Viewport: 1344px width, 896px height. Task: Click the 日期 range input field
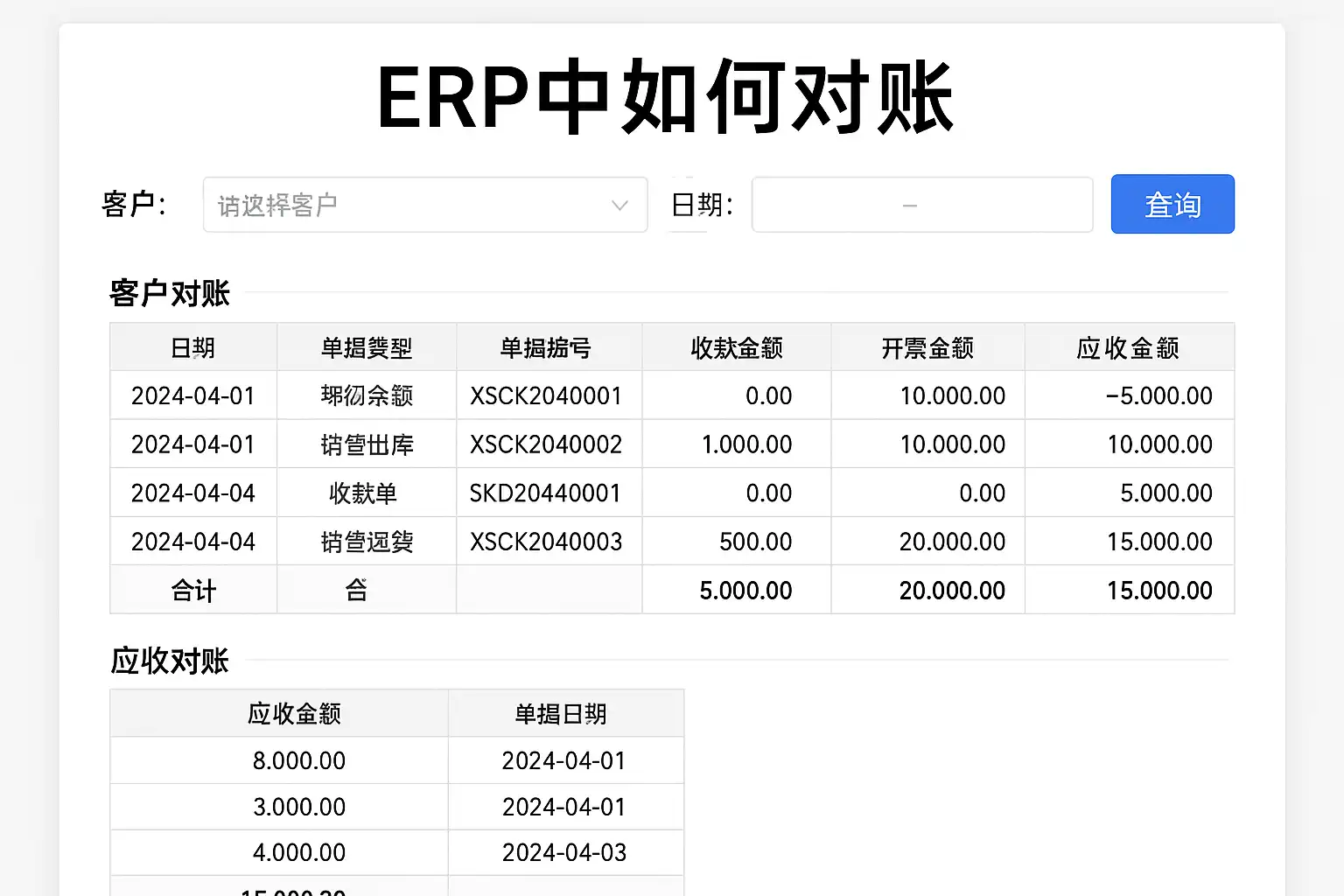point(921,205)
